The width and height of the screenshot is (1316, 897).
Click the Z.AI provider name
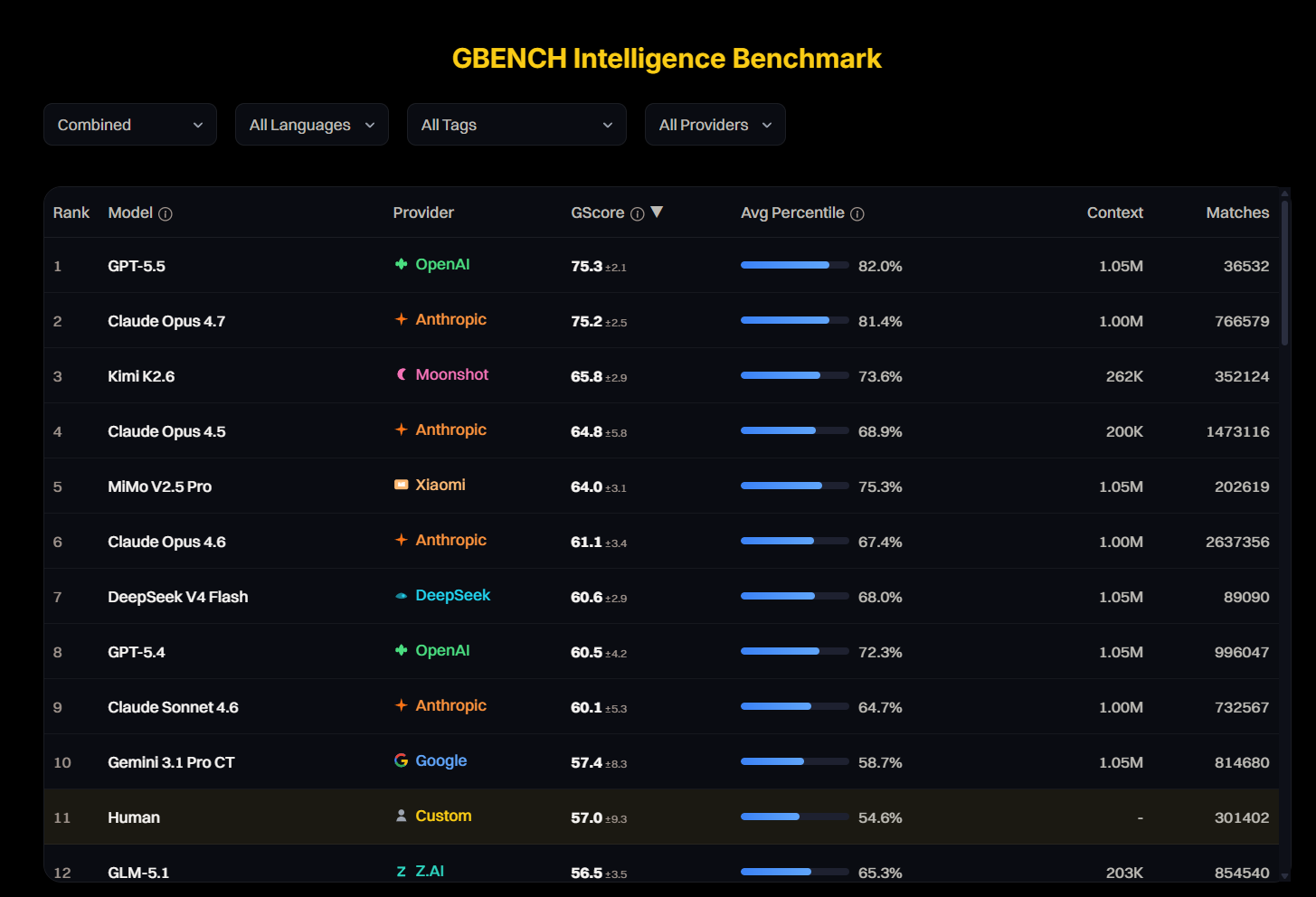coord(430,871)
